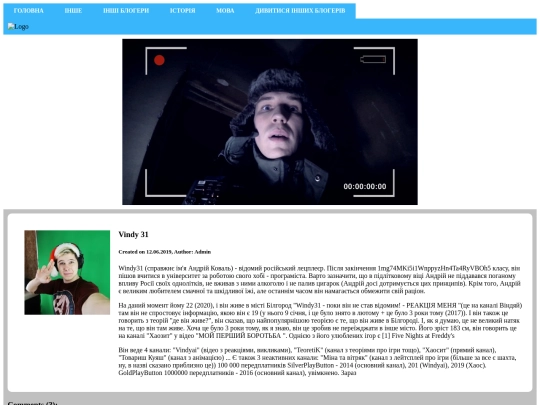The height and width of the screenshot is (405, 540).
Task: Click the paragraph starting 'Він веде 4 канали'
Action: click(318, 361)
